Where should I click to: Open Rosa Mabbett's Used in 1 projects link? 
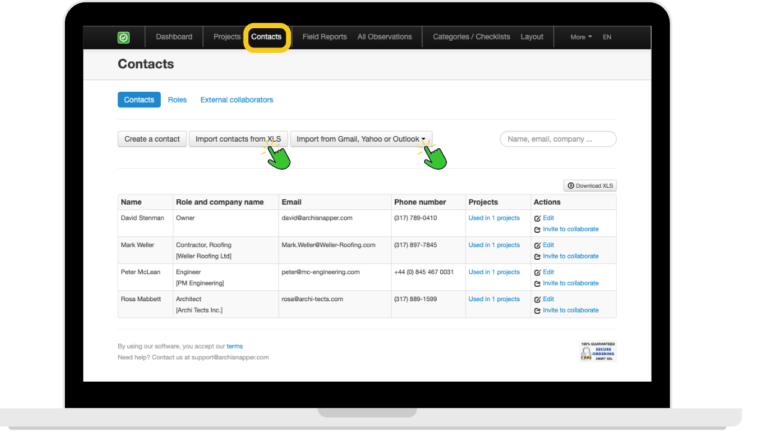[494, 299]
